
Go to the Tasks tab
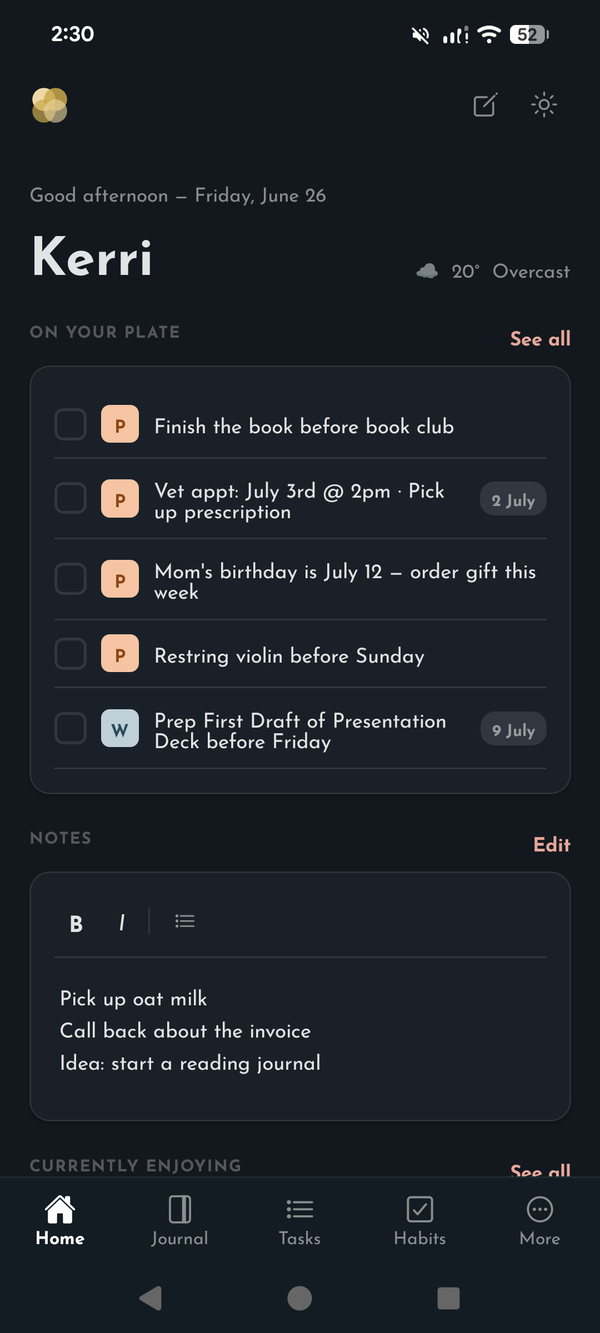(x=300, y=1221)
